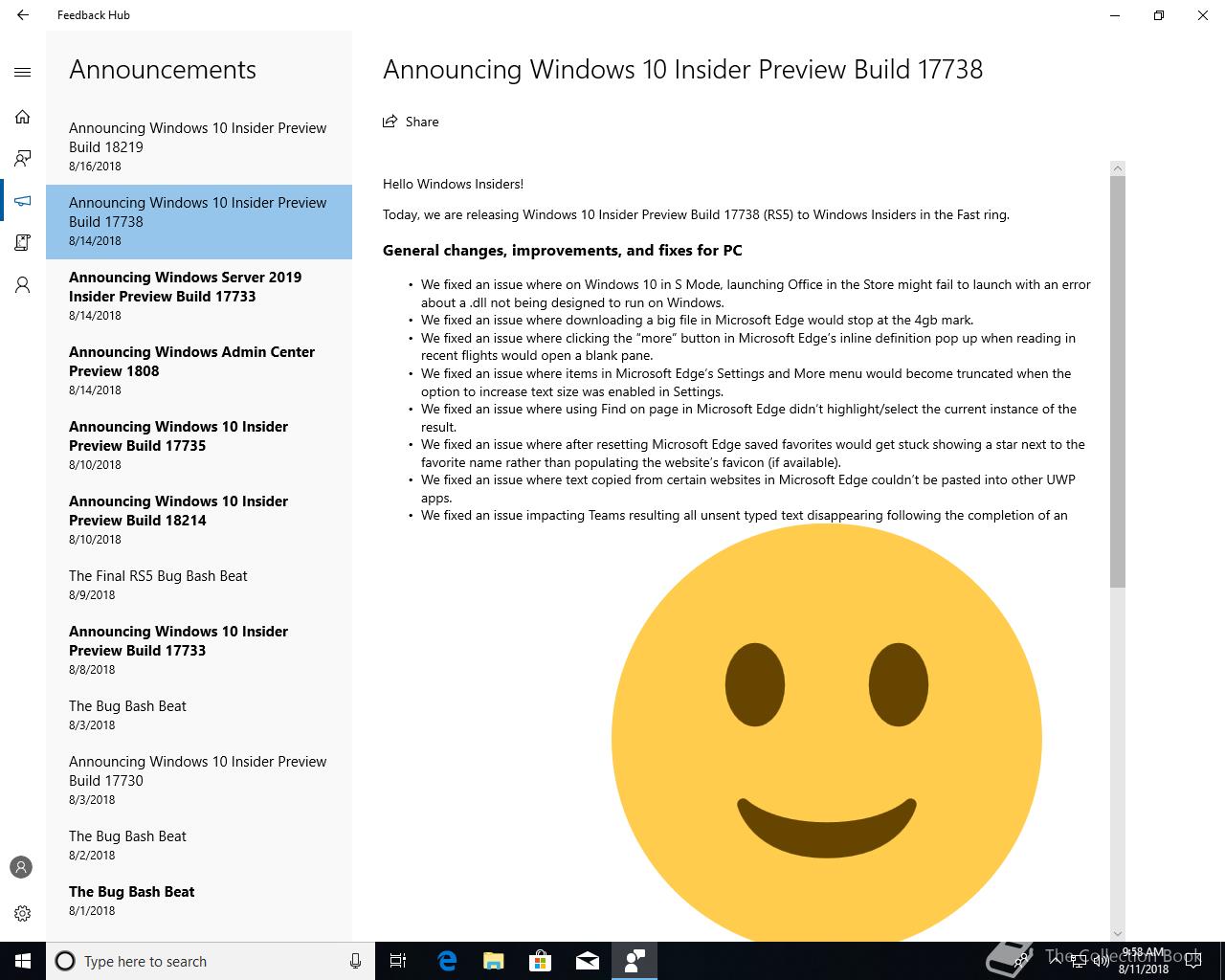Open the Feedback section icon

(x=23, y=158)
